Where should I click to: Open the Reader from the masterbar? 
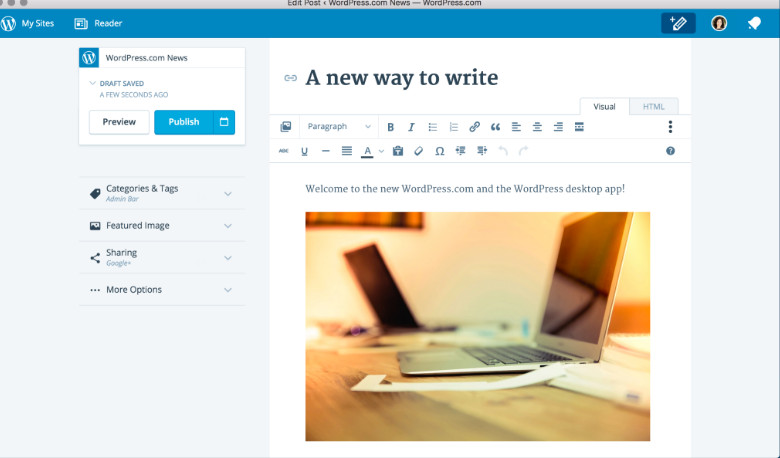98,23
